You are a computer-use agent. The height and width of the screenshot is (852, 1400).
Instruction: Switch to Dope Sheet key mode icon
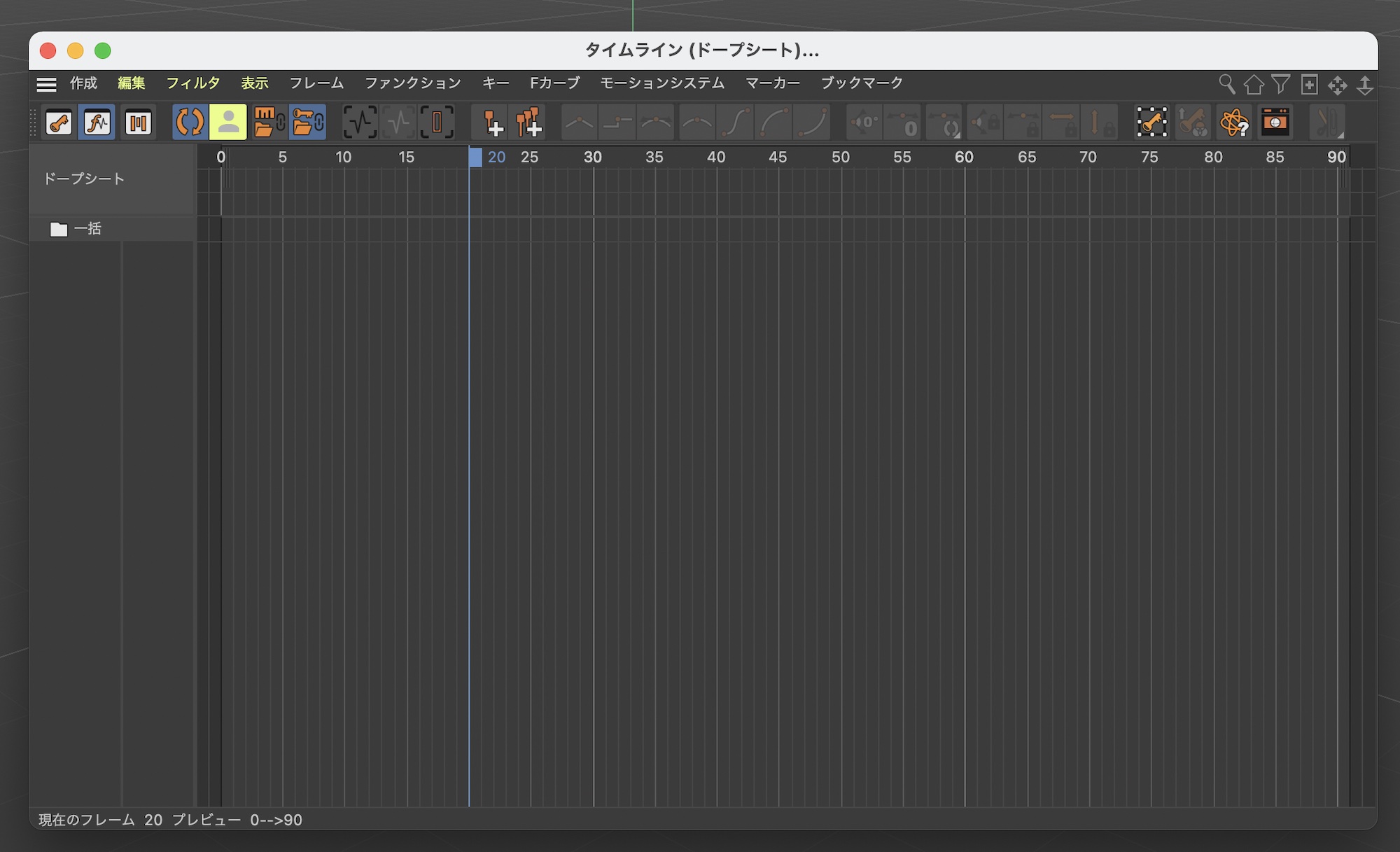coord(59,123)
